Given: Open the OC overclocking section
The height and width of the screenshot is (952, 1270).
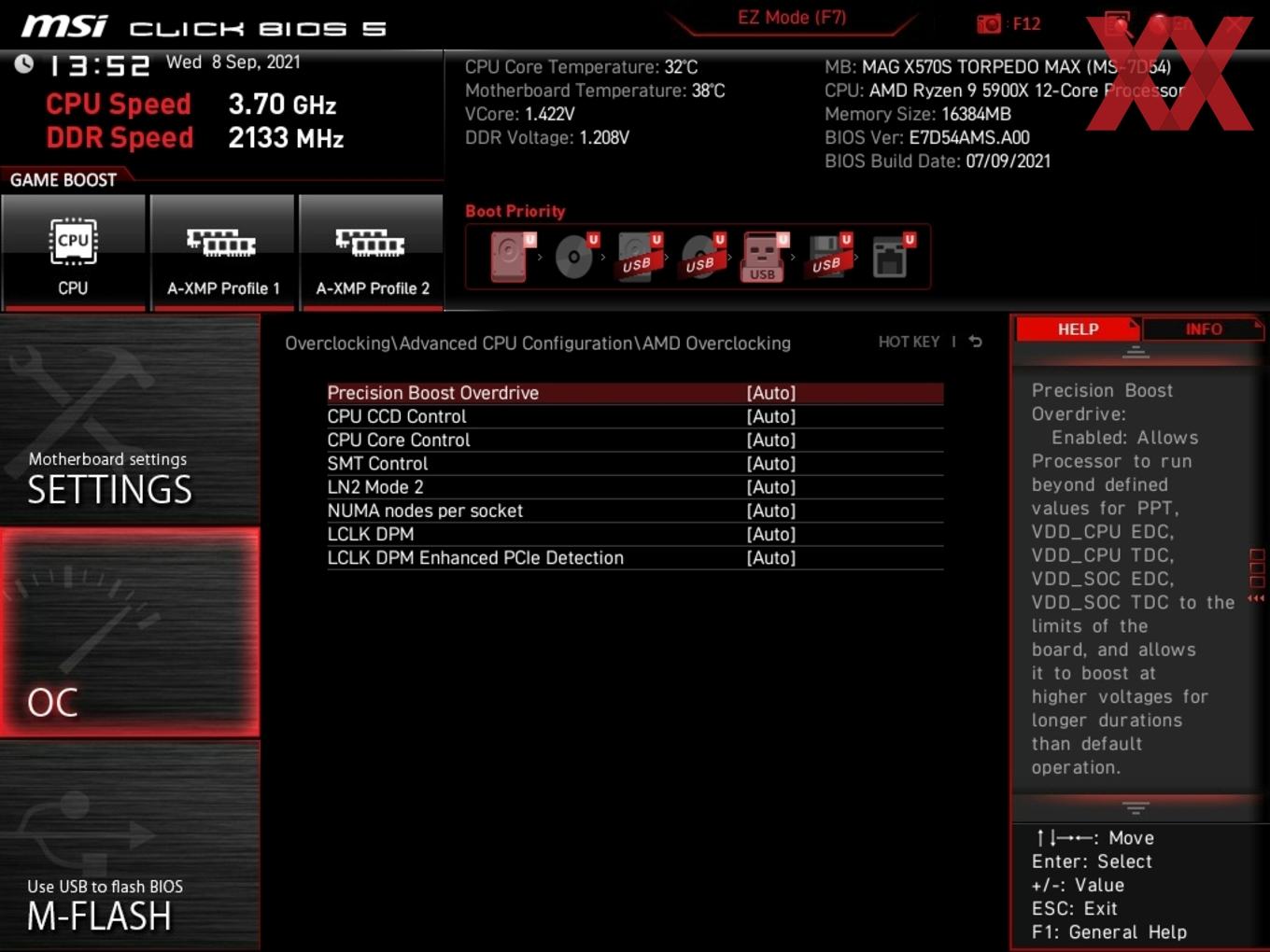Looking at the screenshot, I should [x=130, y=633].
